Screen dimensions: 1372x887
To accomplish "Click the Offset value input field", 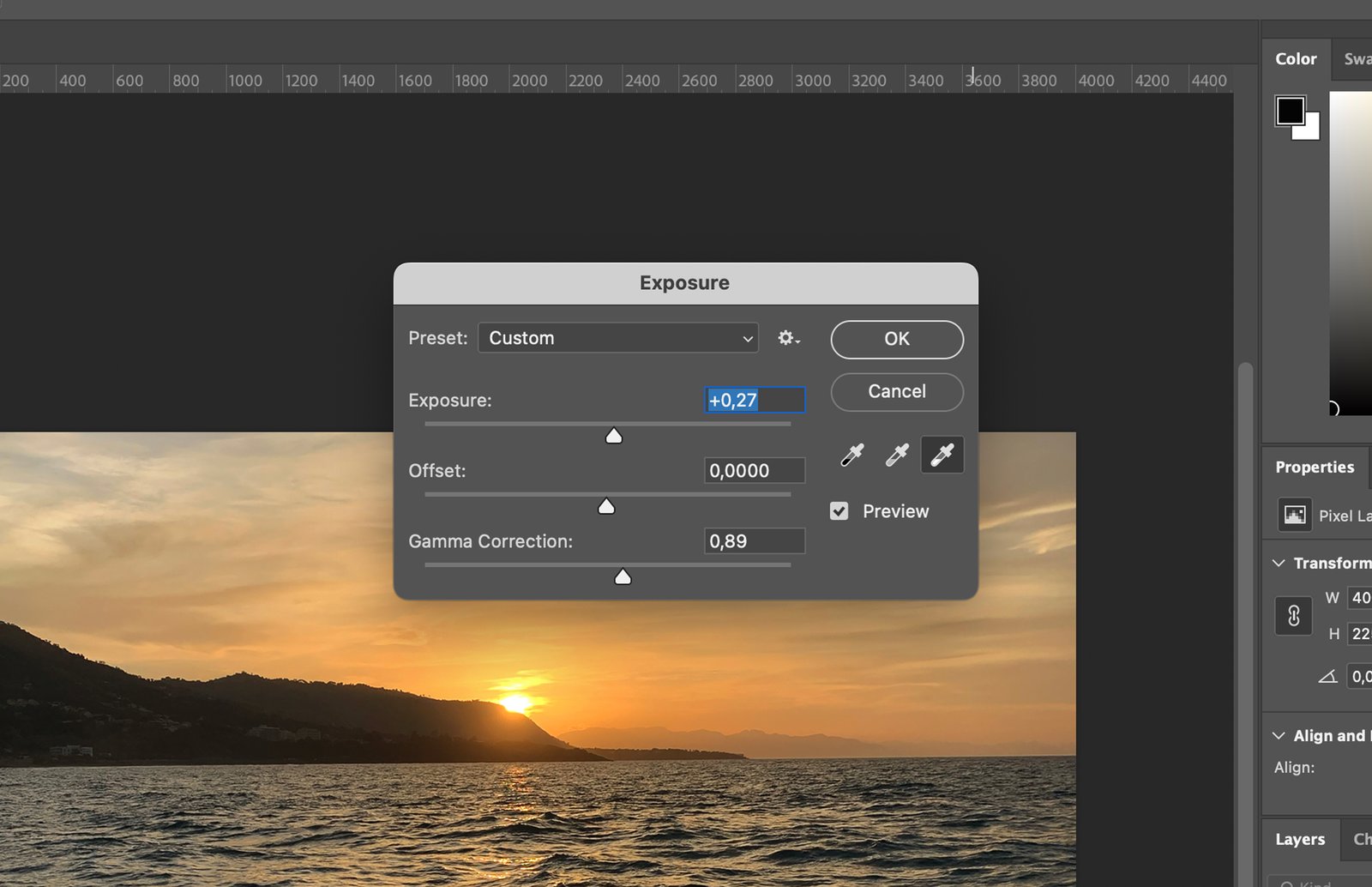I will click(754, 471).
